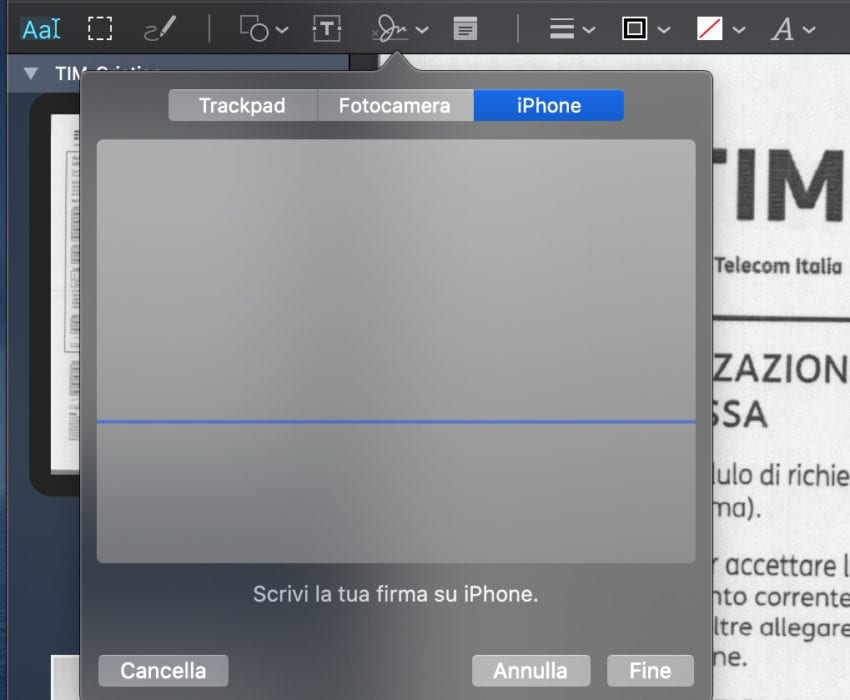Collapse the TIM Cristian sidebar group
Image resolution: width=850 pixels, height=700 pixels.
coord(31,72)
